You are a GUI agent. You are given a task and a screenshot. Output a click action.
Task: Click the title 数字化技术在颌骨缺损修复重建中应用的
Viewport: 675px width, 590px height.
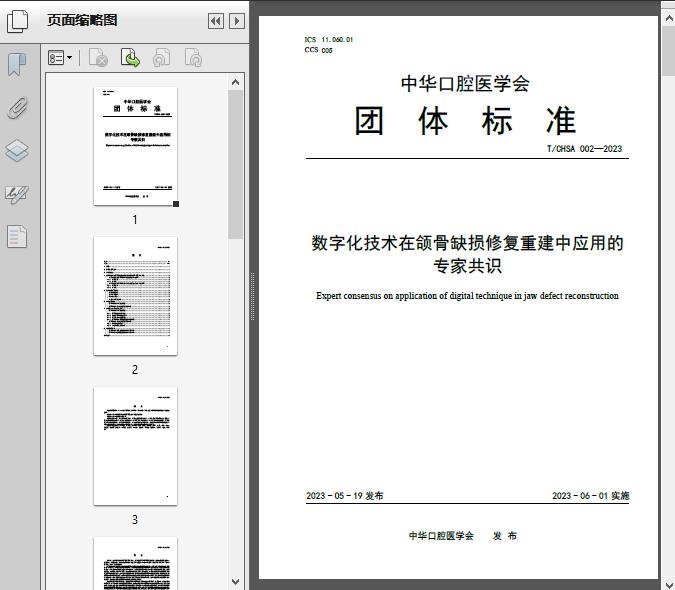[x=468, y=243]
